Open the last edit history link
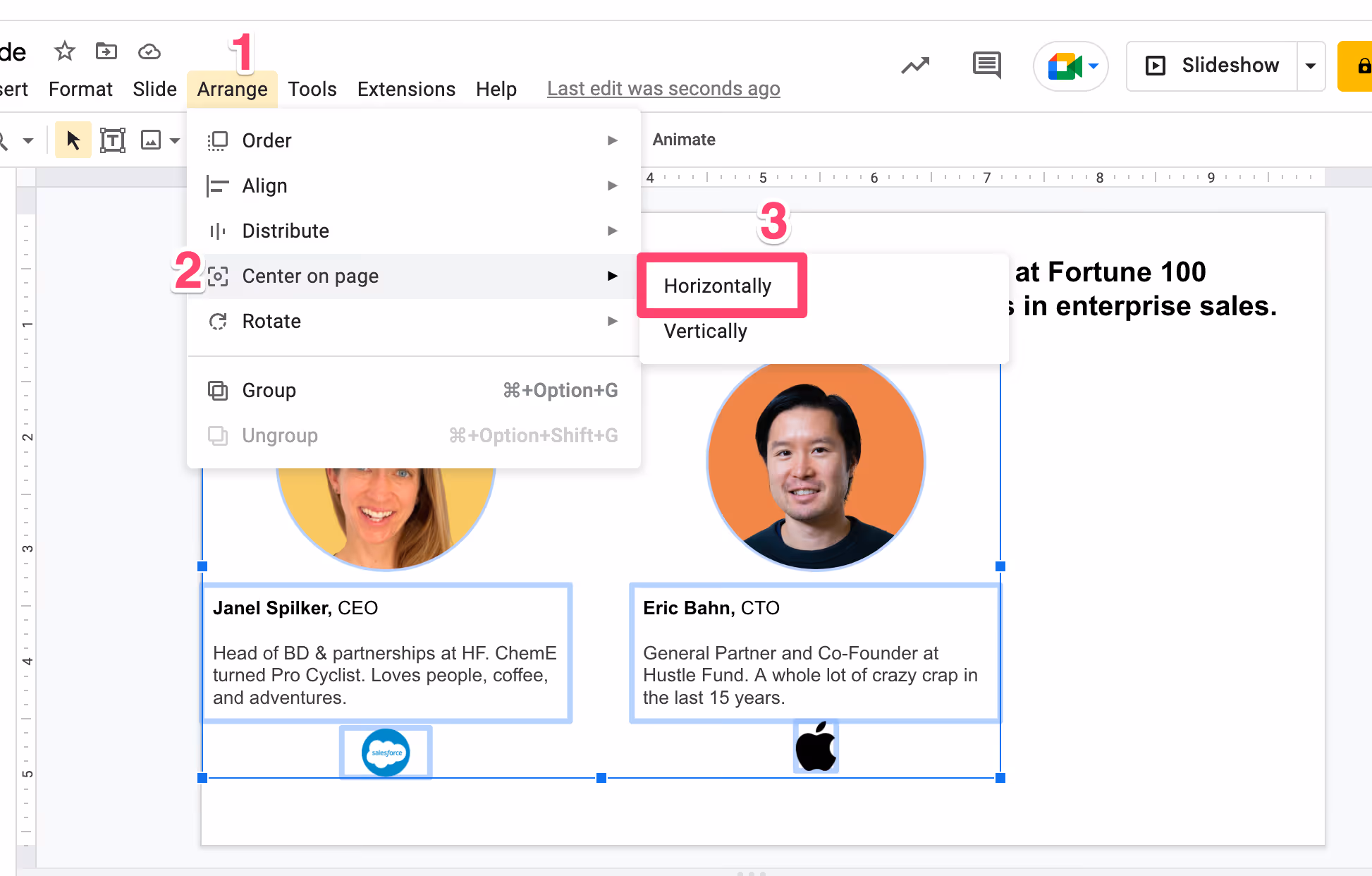The height and width of the screenshot is (876, 1372). pyautogui.click(x=663, y=89)
